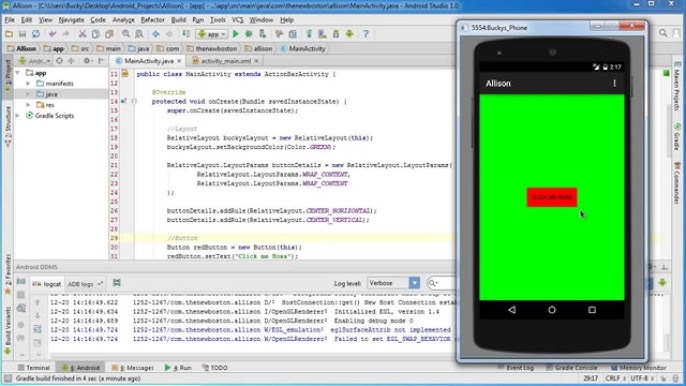
Task: Open the ADB logs tab
Action: click(x=85, y=284)
